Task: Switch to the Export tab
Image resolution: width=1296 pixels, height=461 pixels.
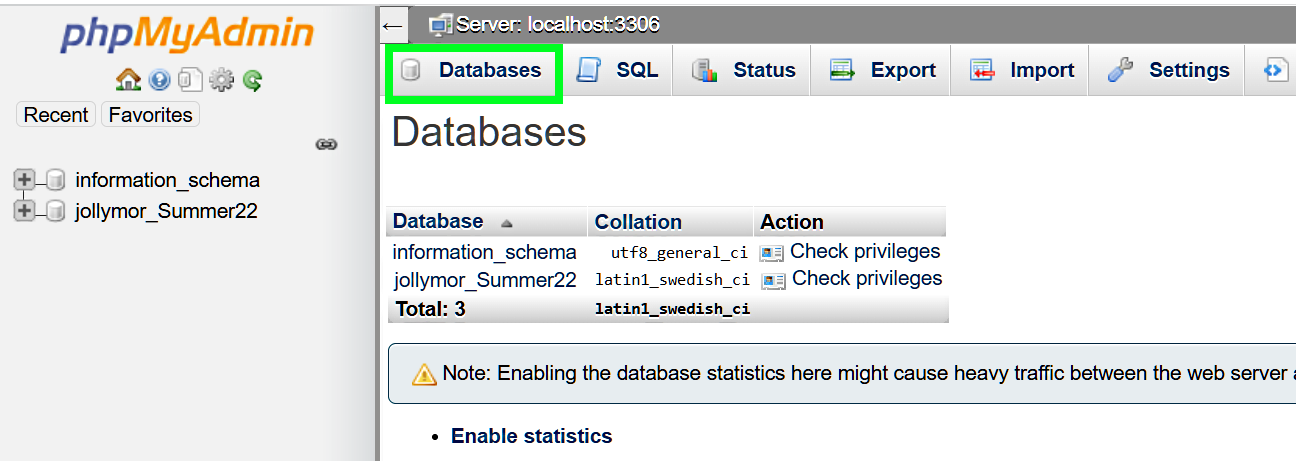Action: [x=882, y=70]
